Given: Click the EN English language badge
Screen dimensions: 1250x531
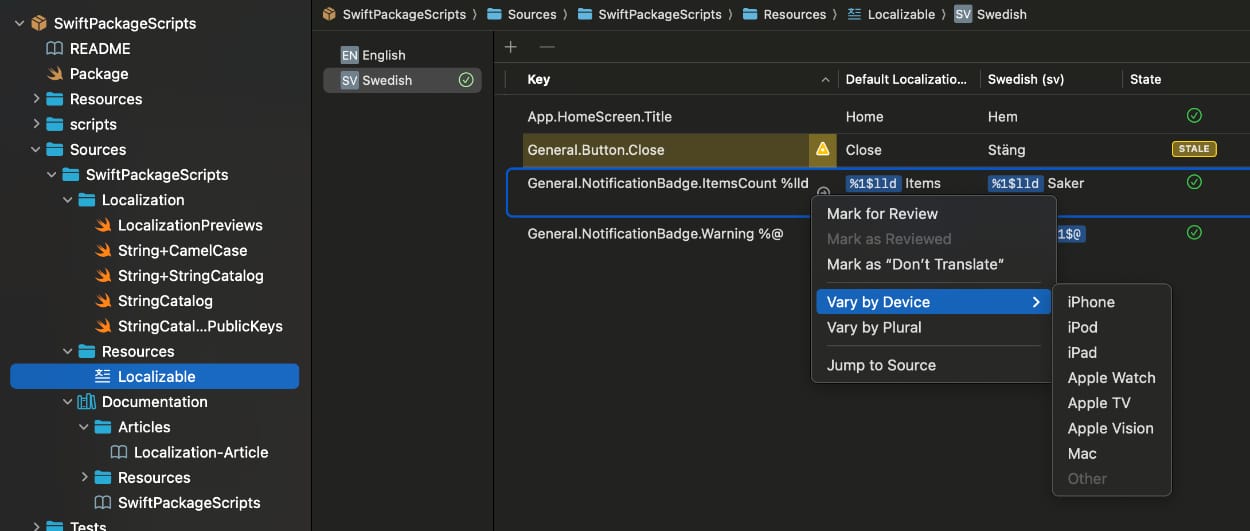Looking at the screenshot, I should point(349,55).
